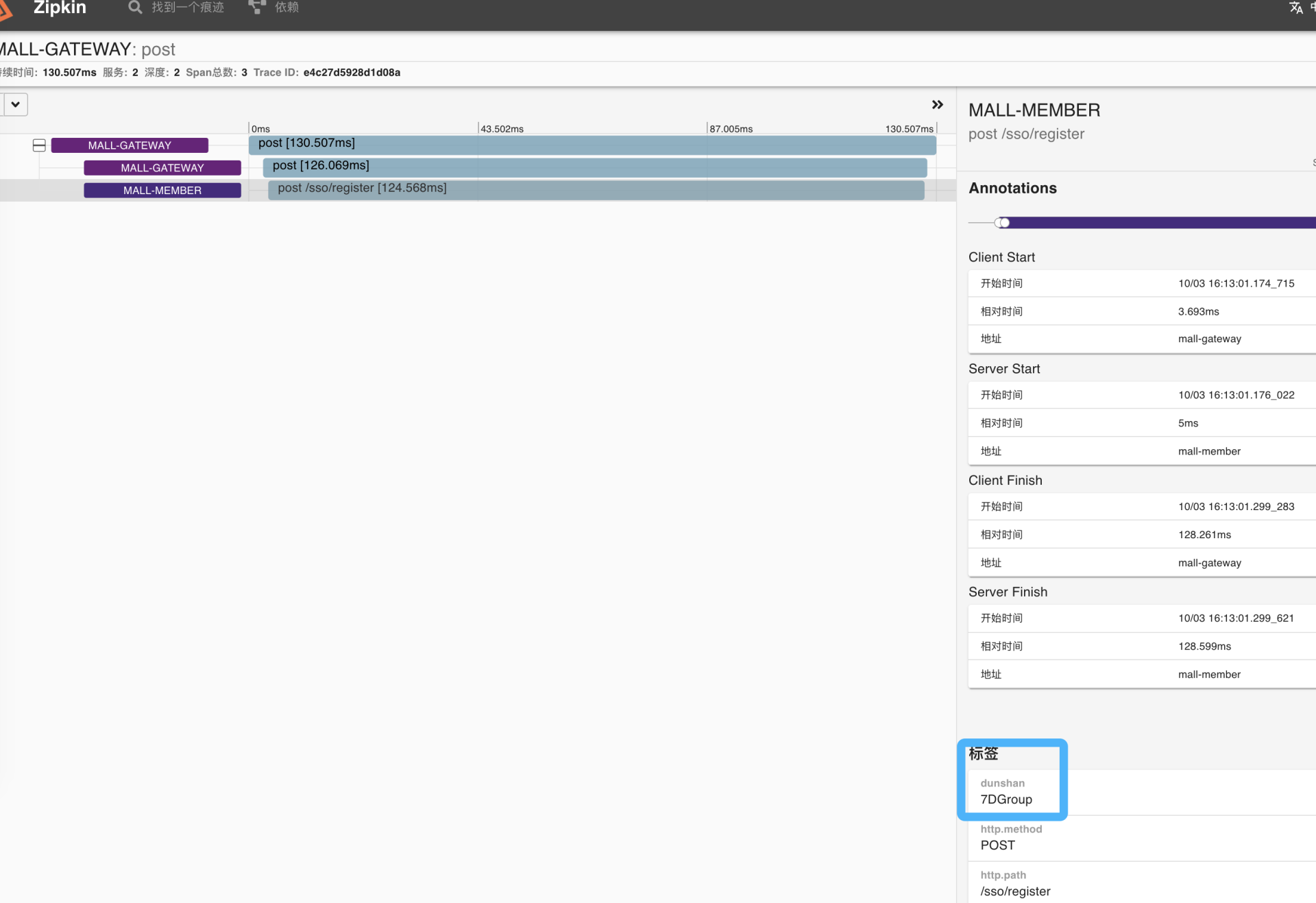Click the MALL-MEMBER panel title
Screen dimensions: 1316x903
coord(1034,110)
